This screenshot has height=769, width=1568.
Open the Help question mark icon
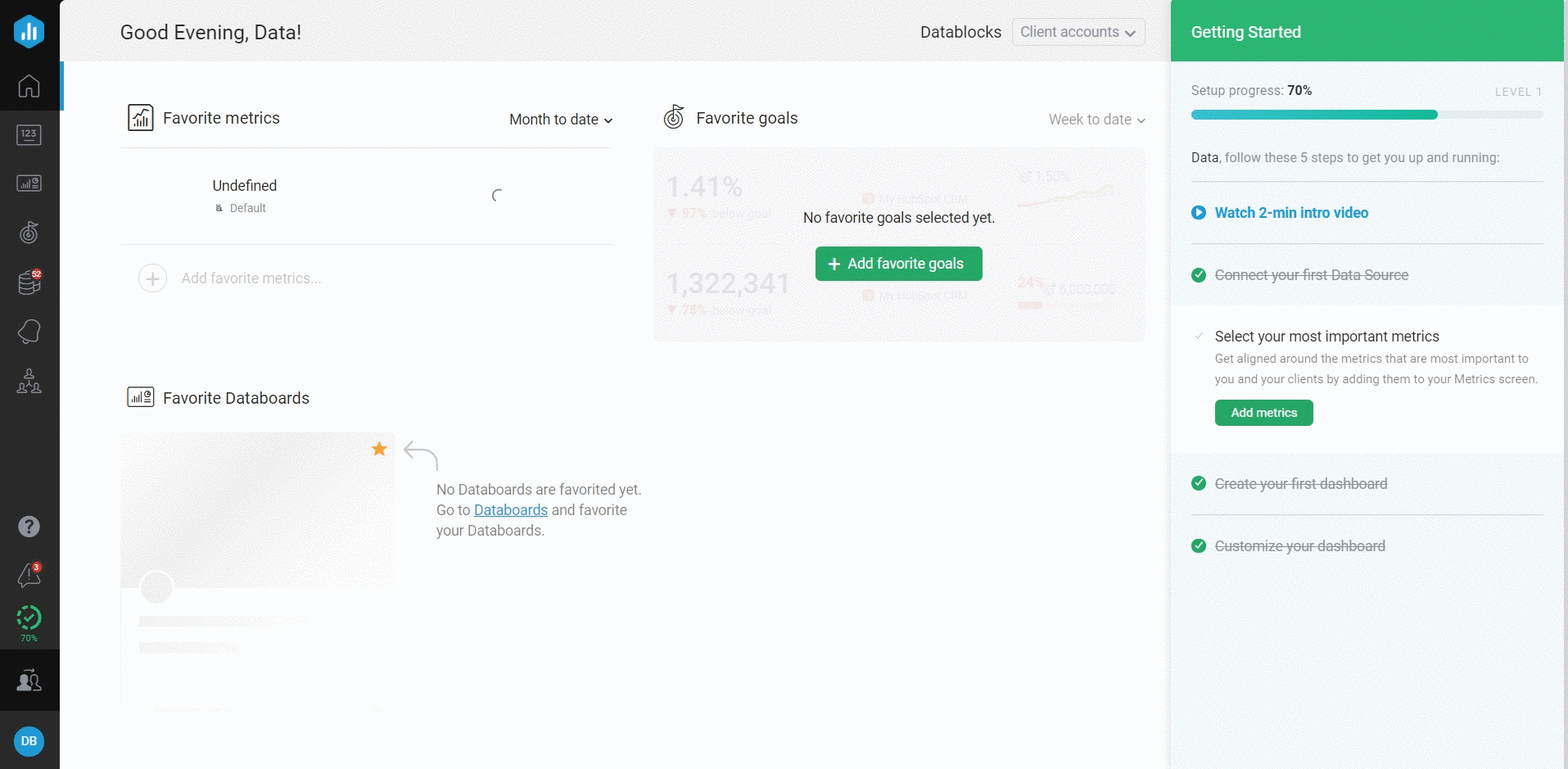point(29,527)
